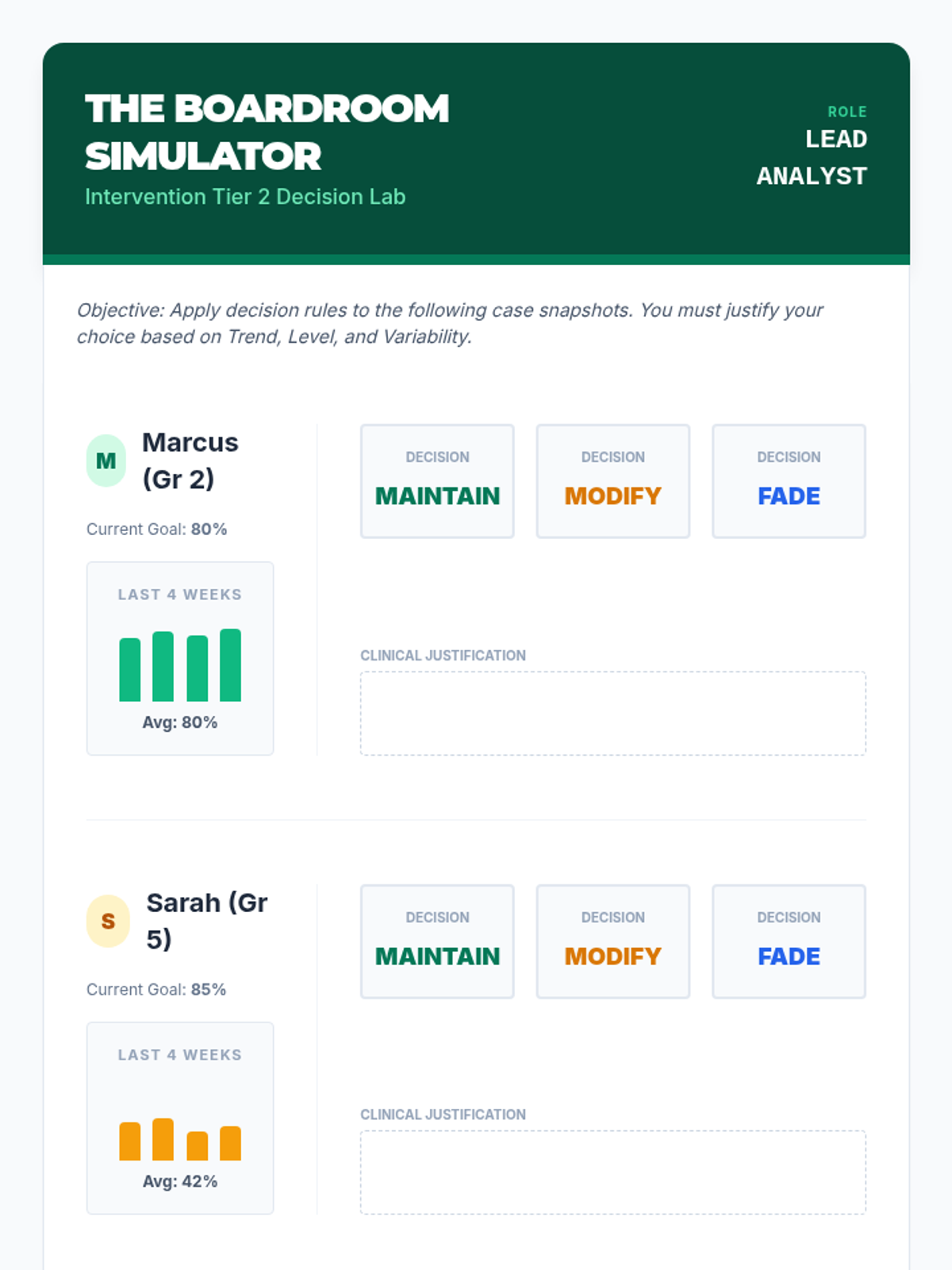952x1270 pixels.
Task: Click Sarah's Avg: 42% label
Action: point(180,1181)
